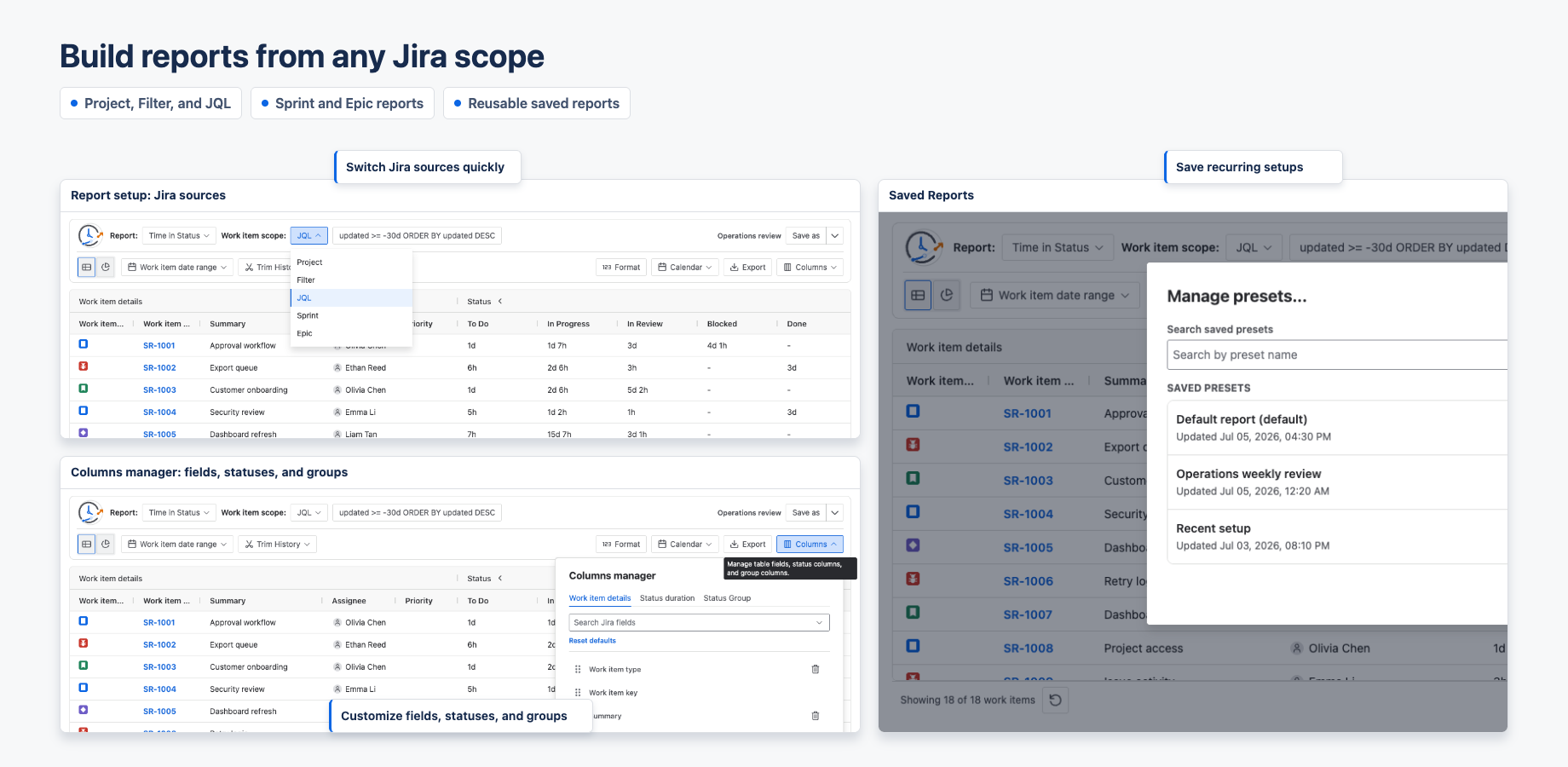Viewport: 1568px width, 767px height.
Task: Open Save as arrow menu in Report setup
Action: coord(835,236)
